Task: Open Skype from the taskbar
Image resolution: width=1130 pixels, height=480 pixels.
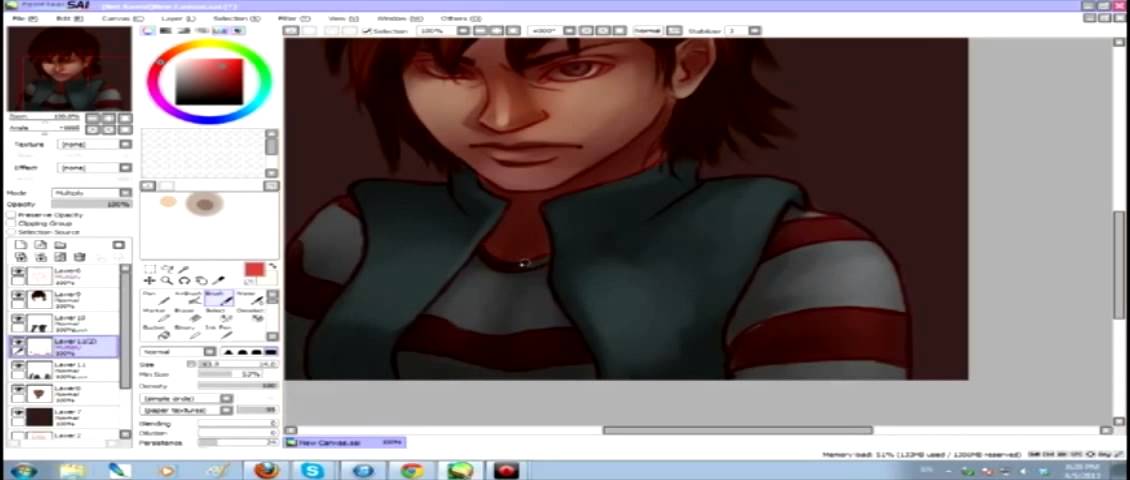Action: click(x=313, y=471)
